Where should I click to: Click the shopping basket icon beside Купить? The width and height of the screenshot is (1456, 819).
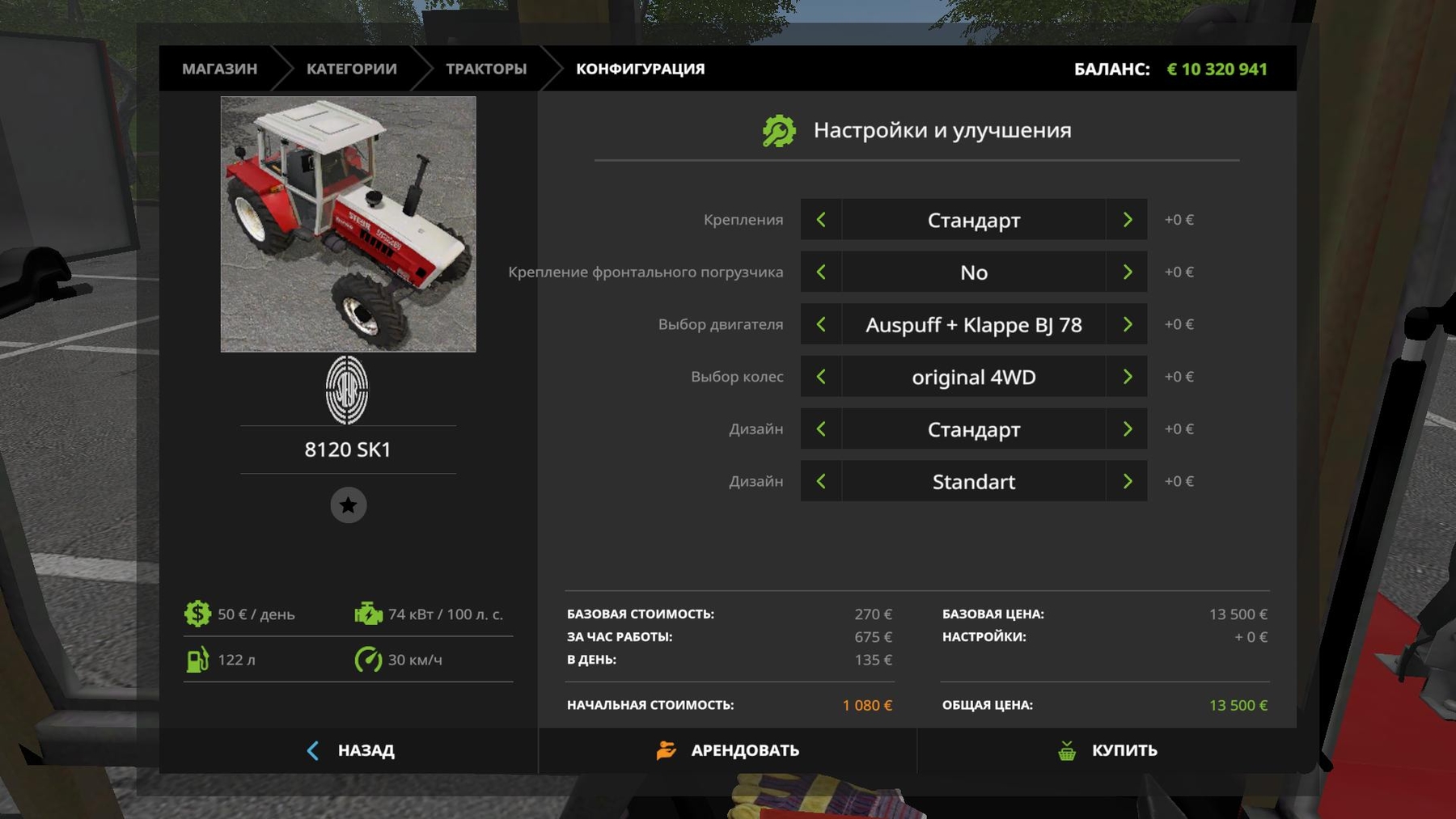click(x=1067, y=750)
